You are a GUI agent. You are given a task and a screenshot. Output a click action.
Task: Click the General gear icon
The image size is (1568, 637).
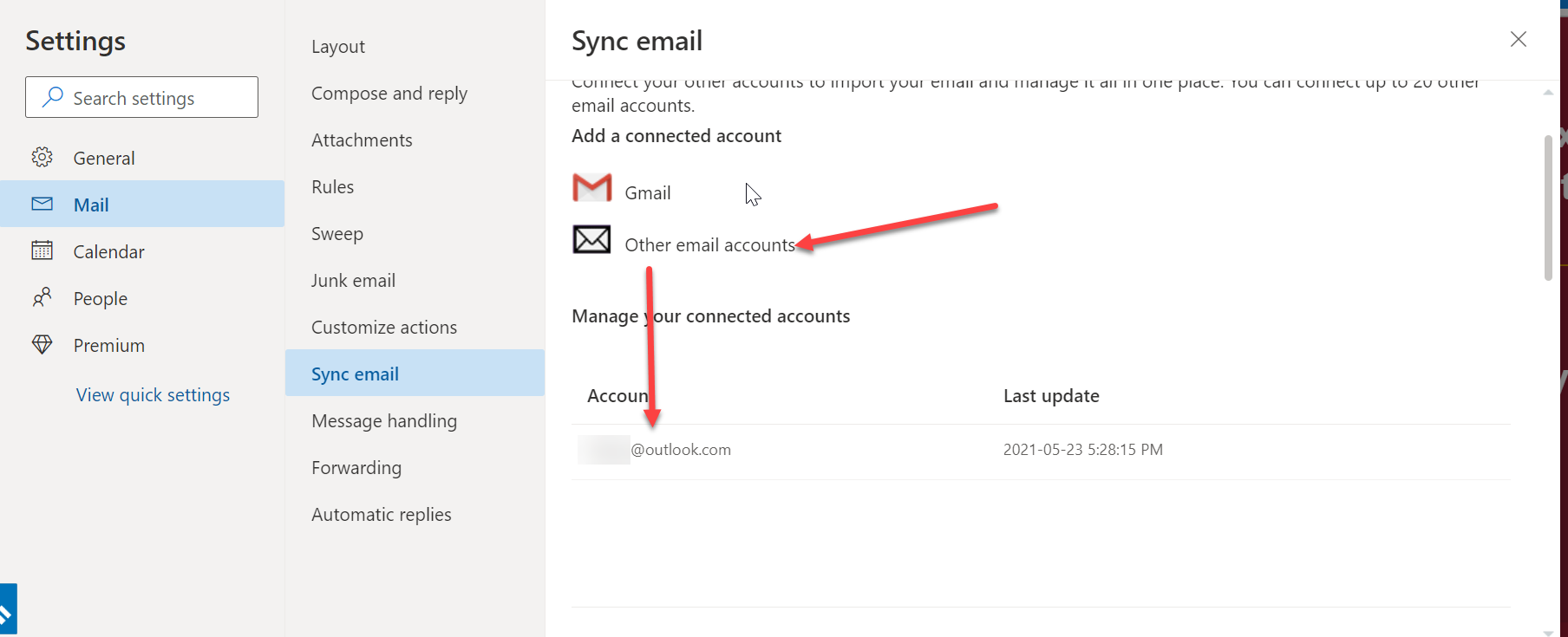click(42, 157)
